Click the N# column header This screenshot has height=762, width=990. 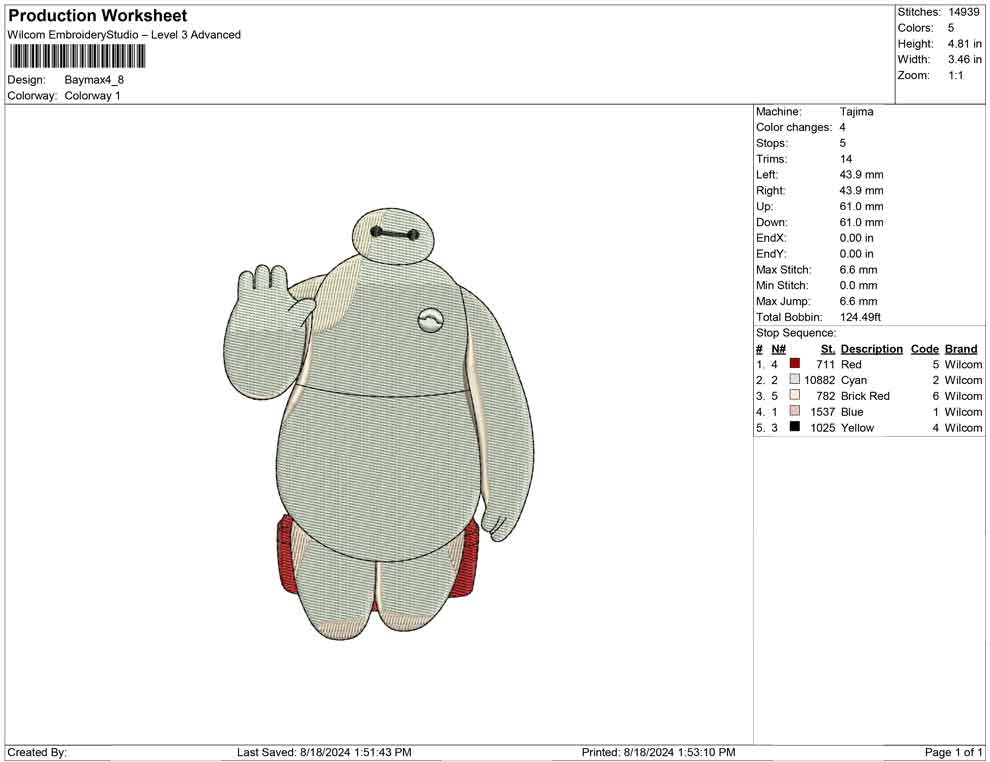point(778,349)
